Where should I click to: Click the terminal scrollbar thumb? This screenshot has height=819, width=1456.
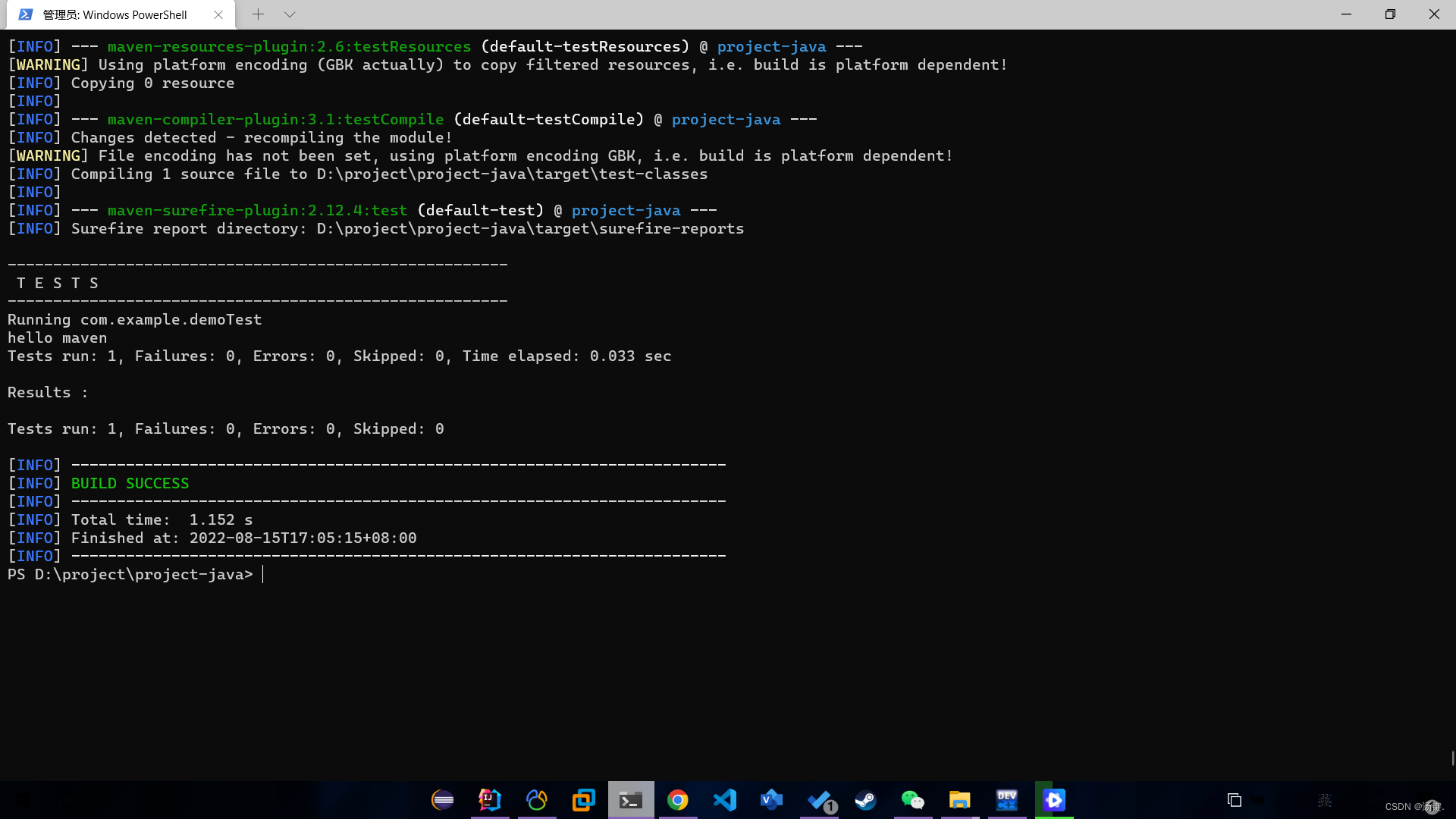click(1452, 758)
